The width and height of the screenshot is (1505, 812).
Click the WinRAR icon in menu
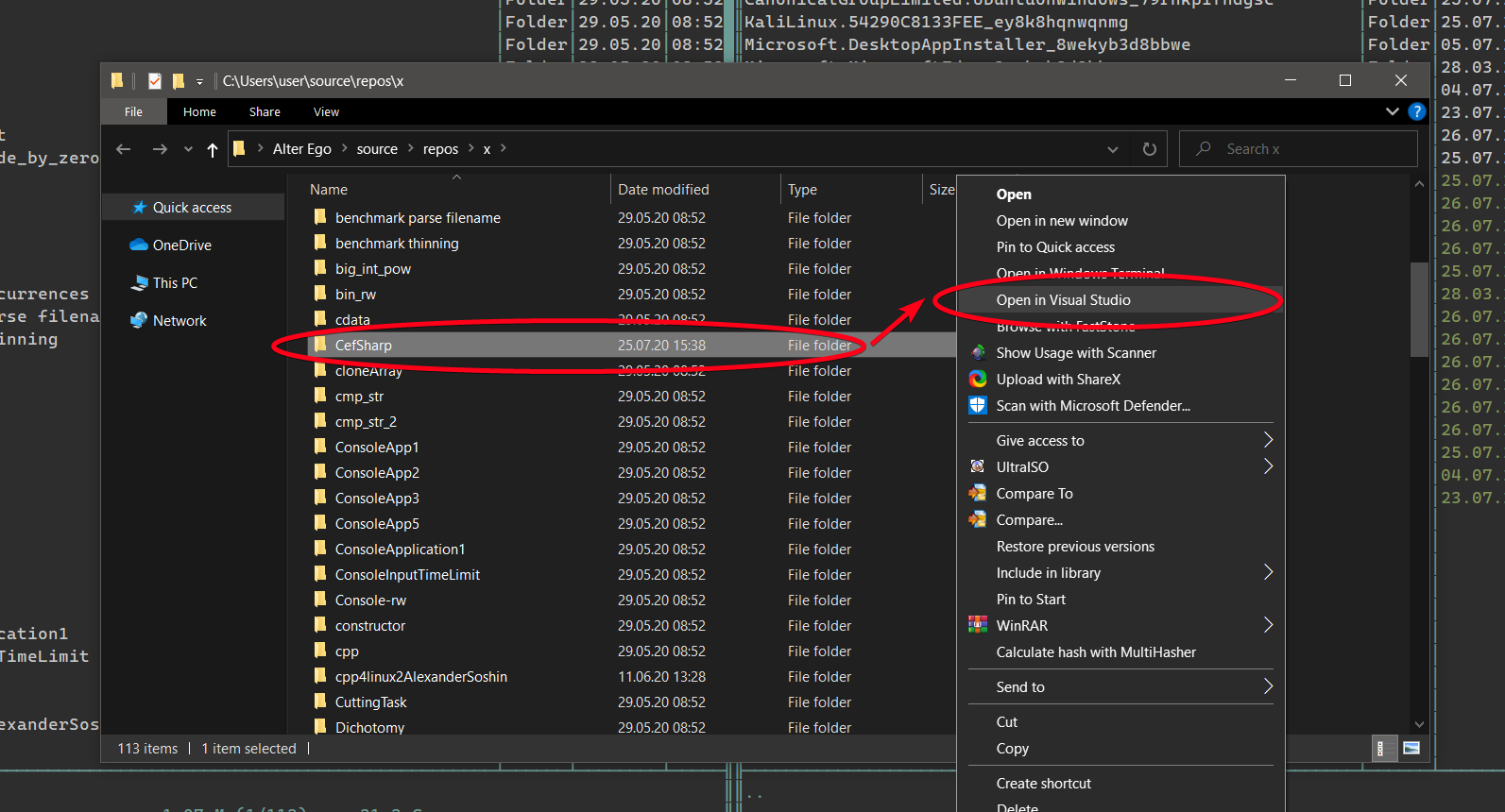(x=978, y=625)
